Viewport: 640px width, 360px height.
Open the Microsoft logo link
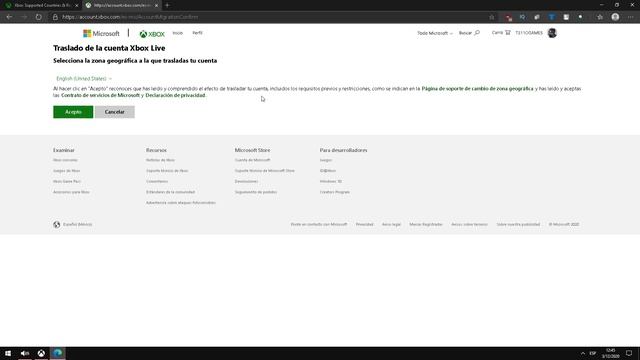pyautogui.click(x=101, y=33)
